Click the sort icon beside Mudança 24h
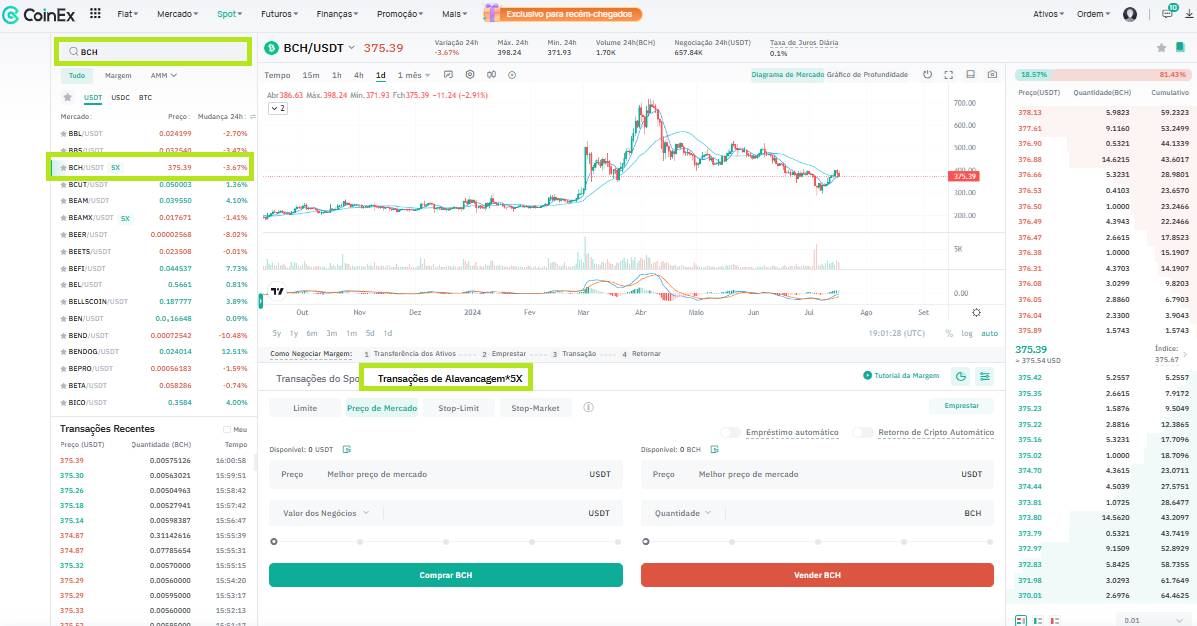1197x626 pixels. [x=253, y=117]
